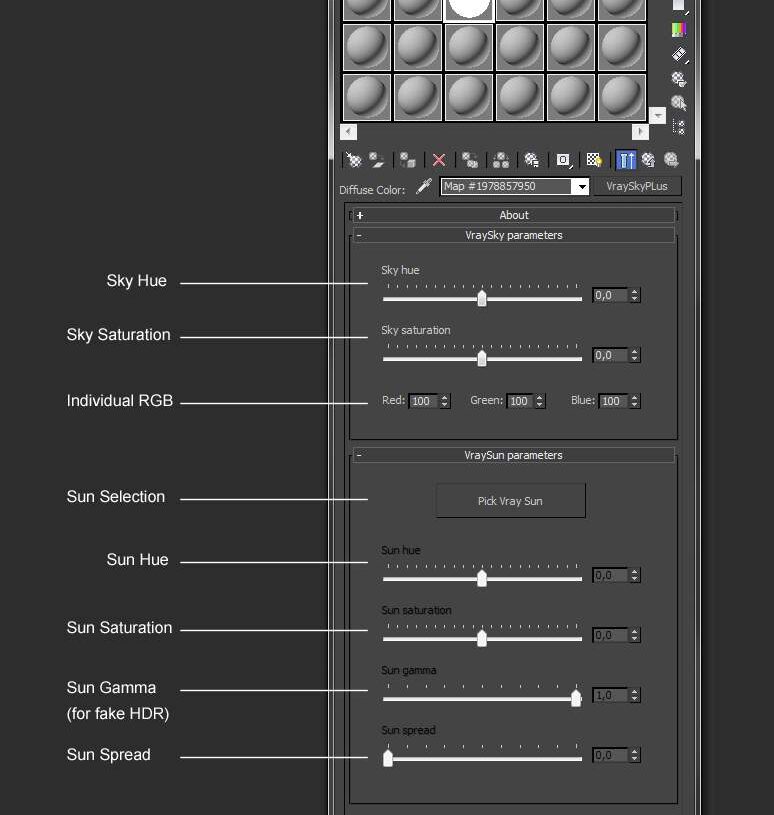Click the VraySkyPLus map type button
This screenshot has height=815, width=774.
637,186
